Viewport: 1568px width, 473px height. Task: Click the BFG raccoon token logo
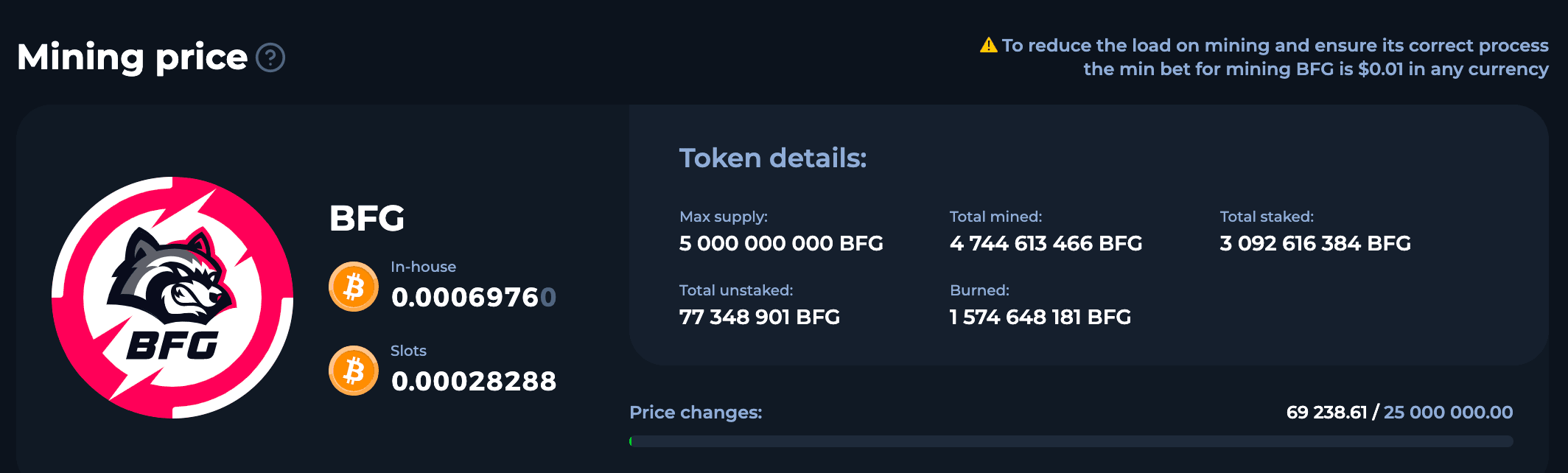pyautogui.click(x=172, y=298)
